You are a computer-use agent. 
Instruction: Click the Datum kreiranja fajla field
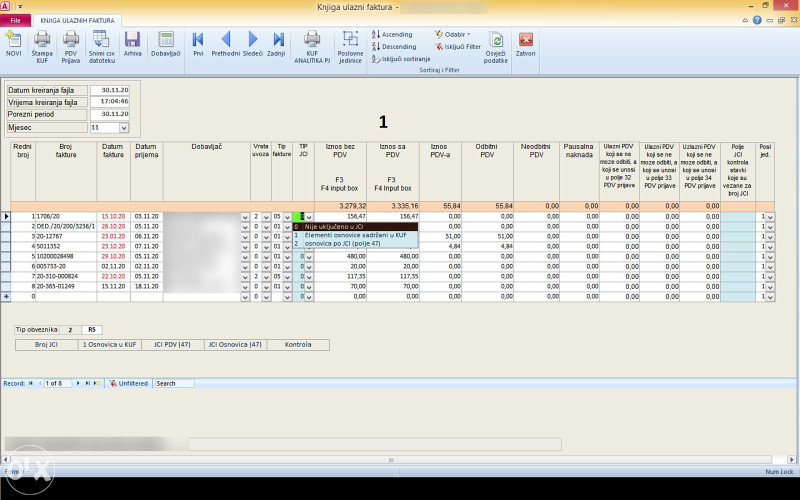point(110,90)
